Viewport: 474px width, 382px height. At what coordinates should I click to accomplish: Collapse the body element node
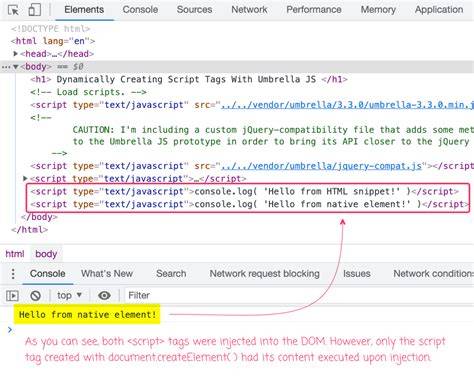point(15,67)
